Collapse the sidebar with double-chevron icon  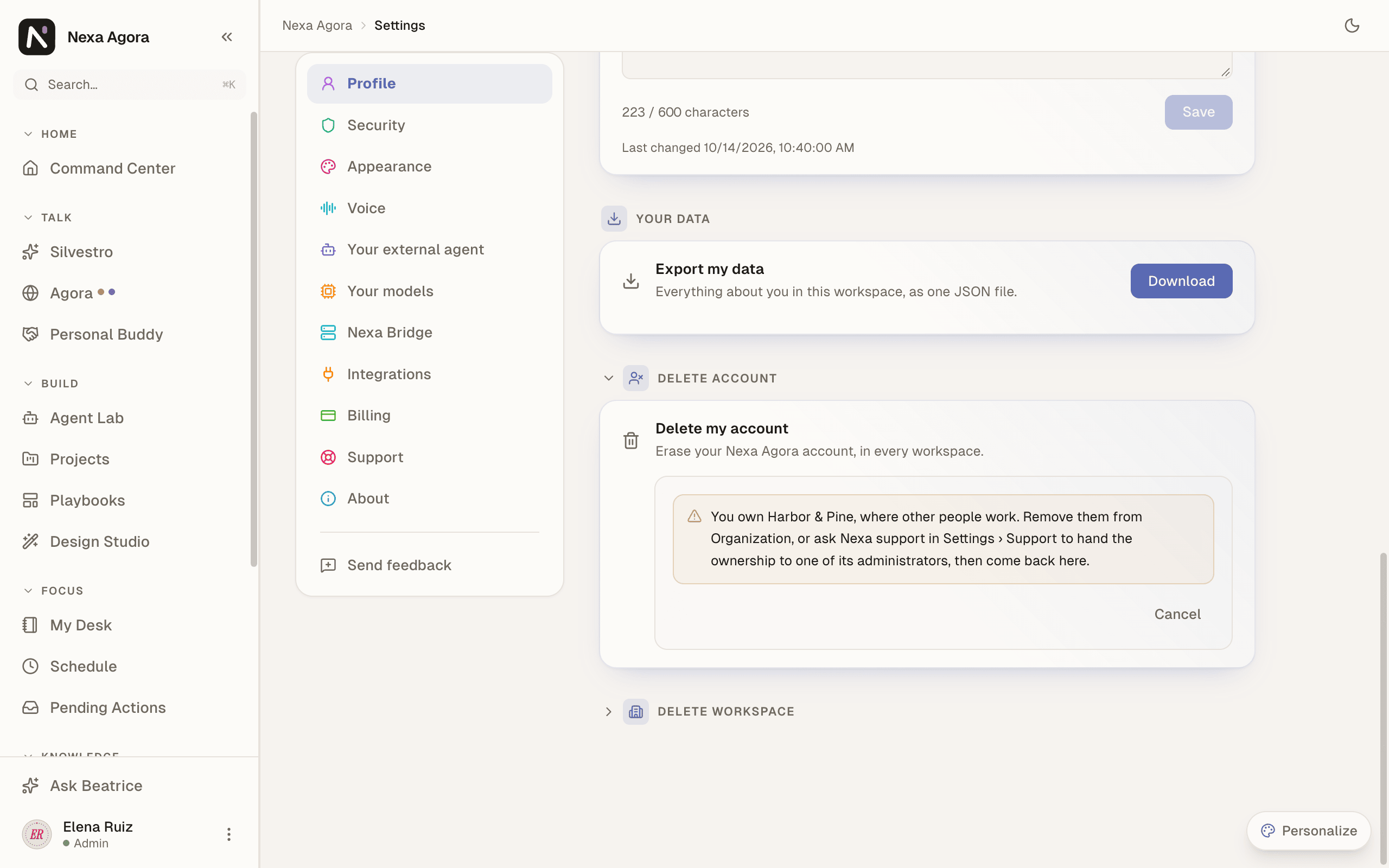point(227,37)
